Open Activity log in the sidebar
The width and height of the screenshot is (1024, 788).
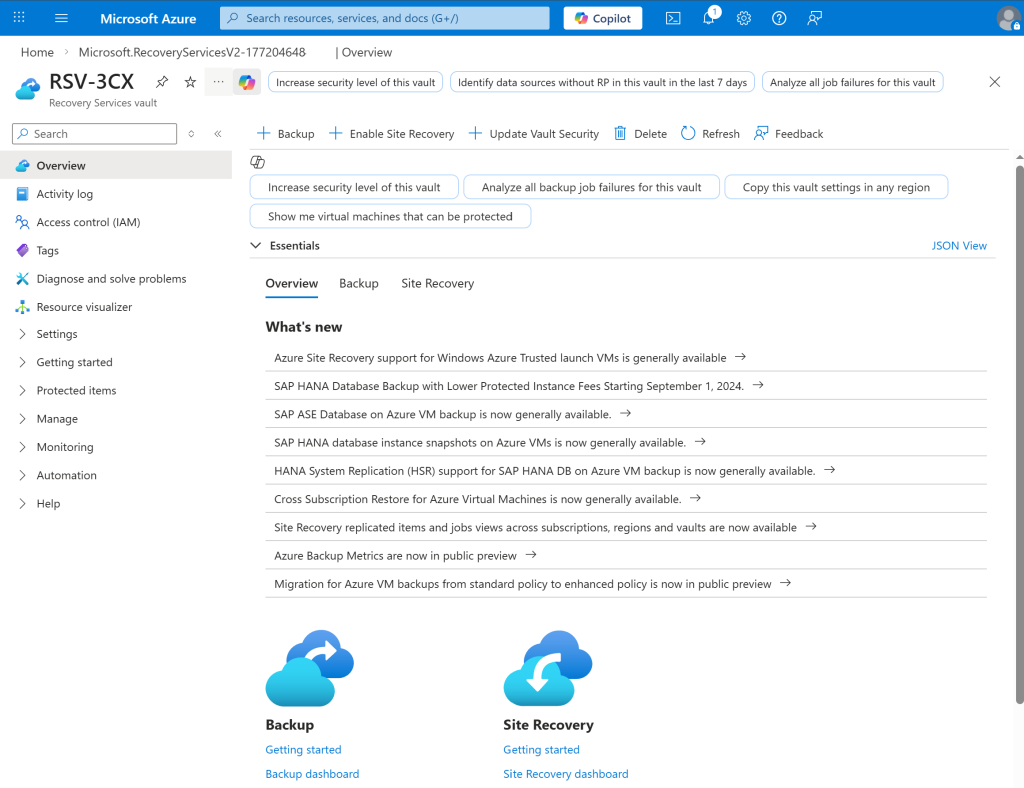[x=64, y=194]
